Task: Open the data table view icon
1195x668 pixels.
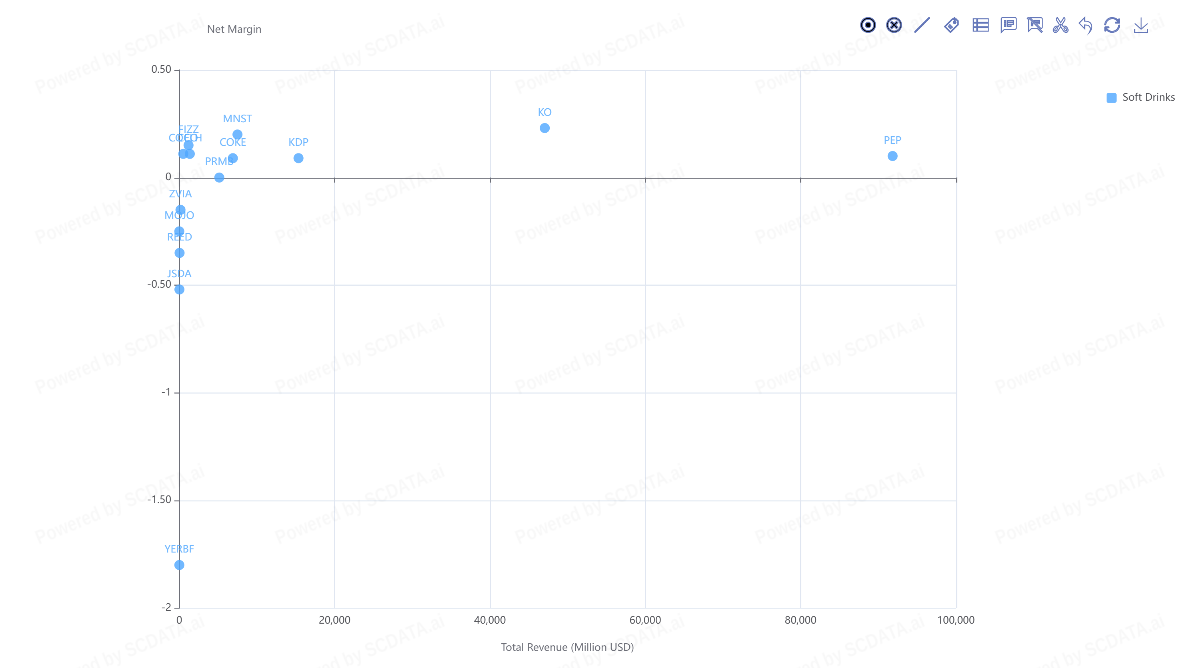Action: [980, 25]
